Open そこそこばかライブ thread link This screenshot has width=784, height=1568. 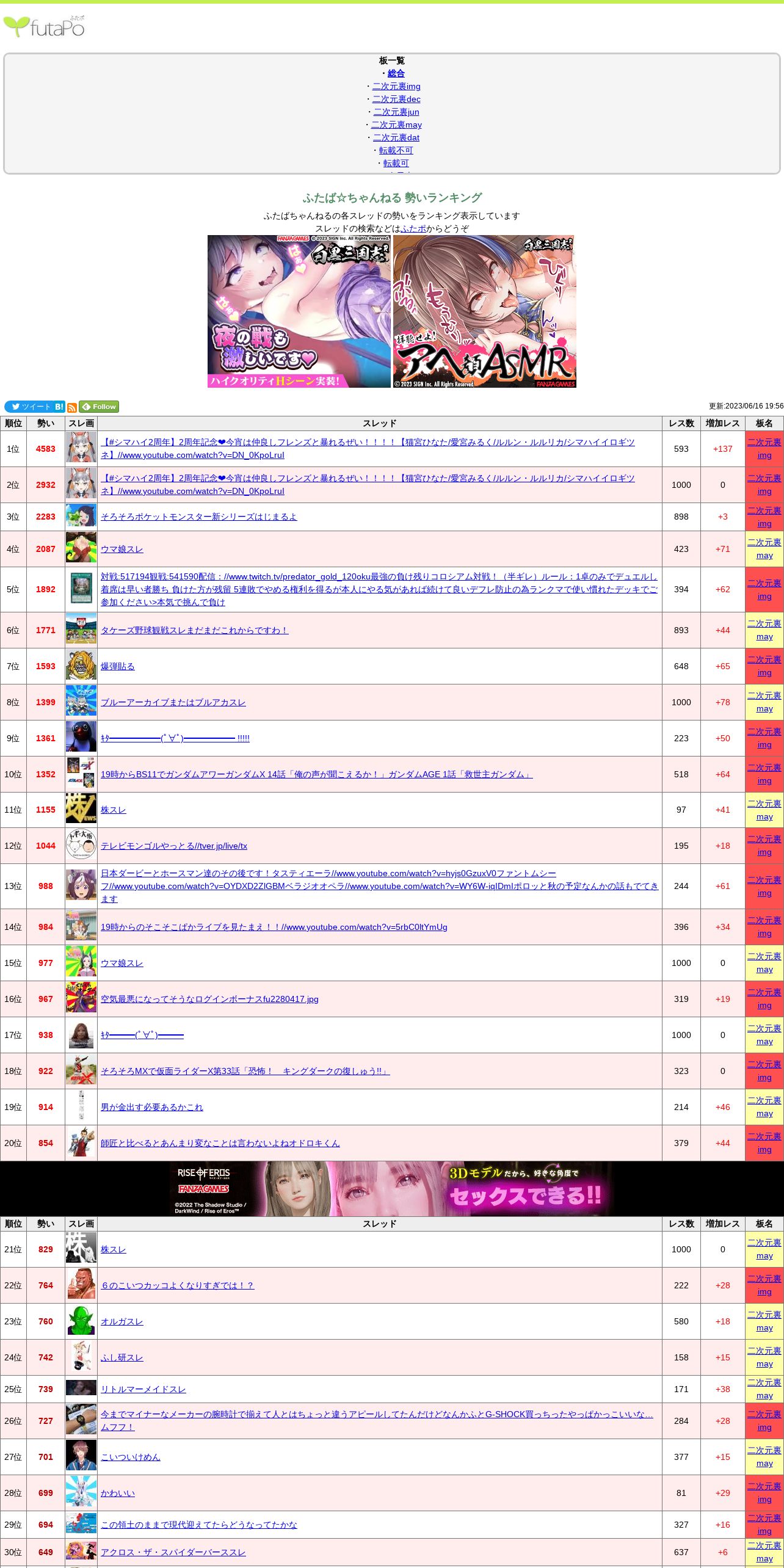(x=274, y=927)
